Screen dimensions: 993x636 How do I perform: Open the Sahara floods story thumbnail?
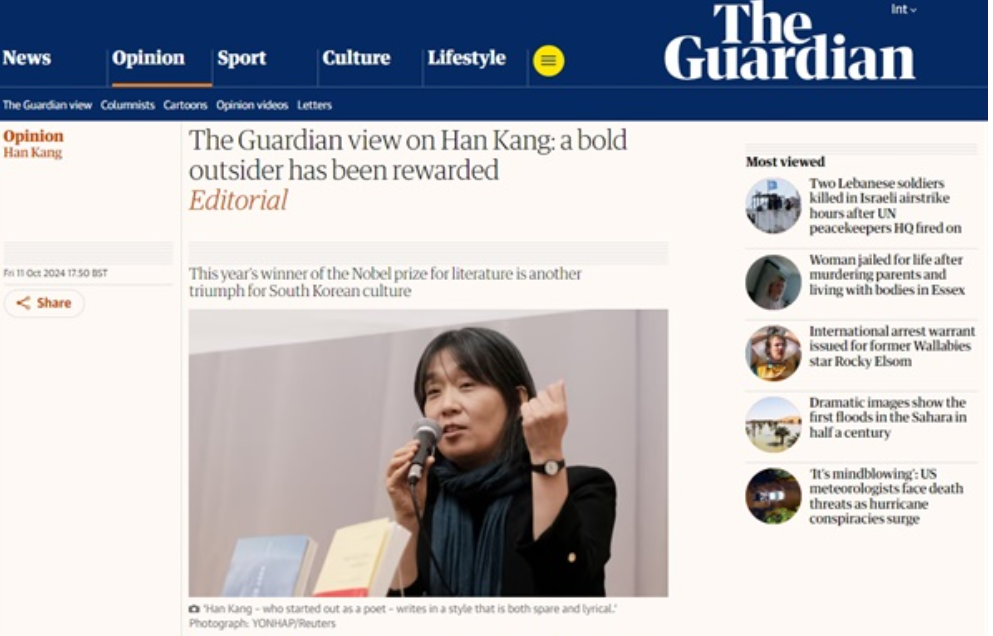tap(773, 424)
